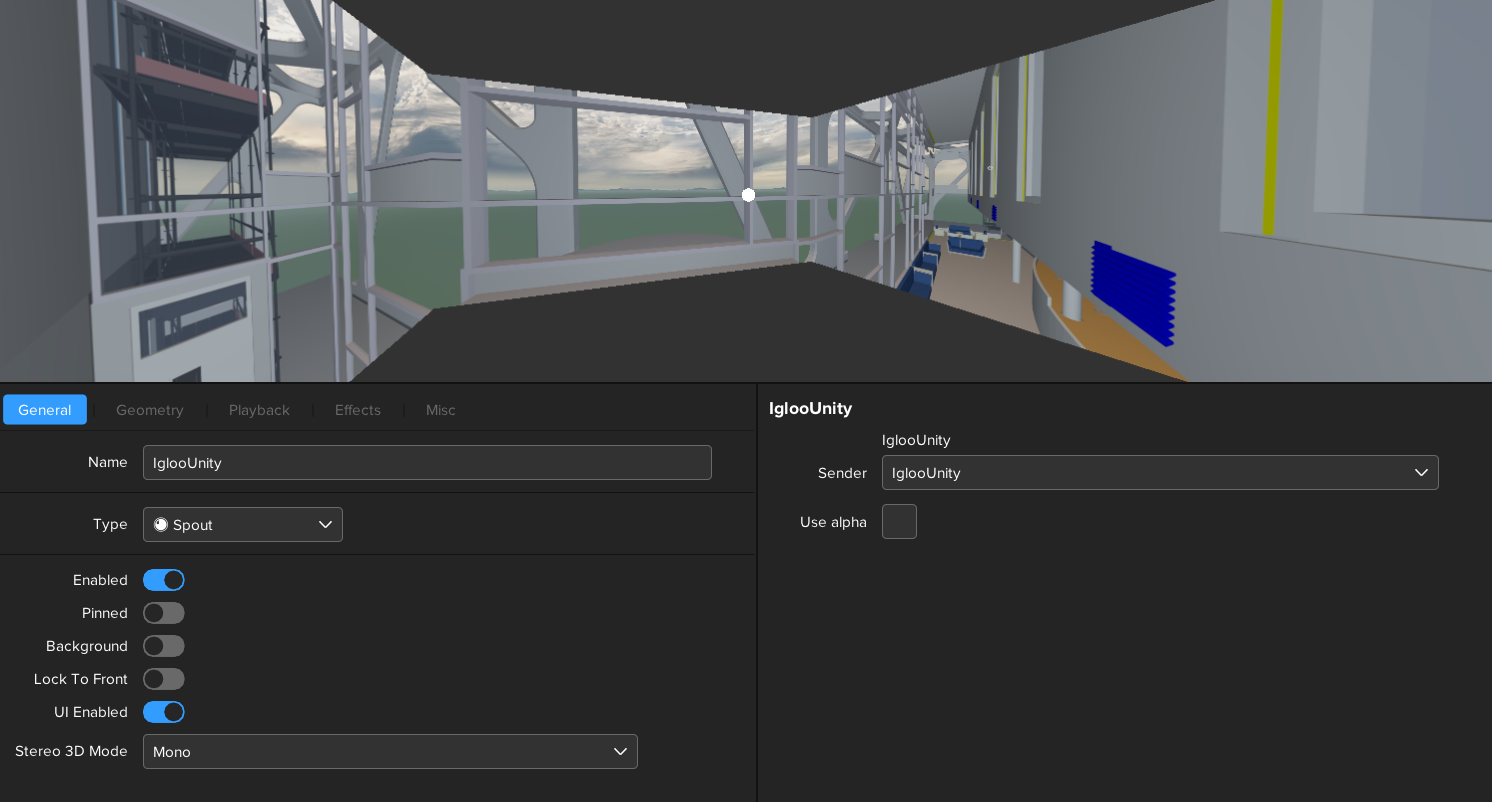Image resolution: width=1492 pixels, height=802 pixels.
Task: Switch to the Geometry tab
Action: click(x=150, y=410)
